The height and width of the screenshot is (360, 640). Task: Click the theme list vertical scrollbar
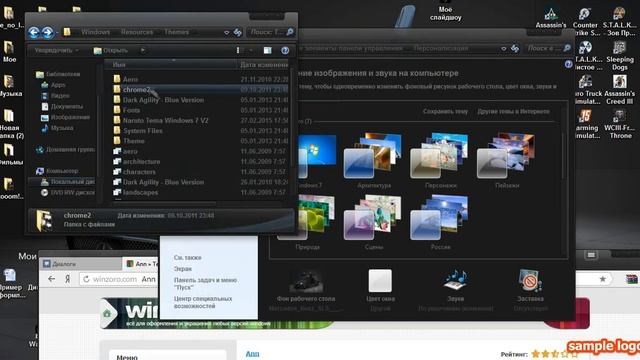pos(564,155)
